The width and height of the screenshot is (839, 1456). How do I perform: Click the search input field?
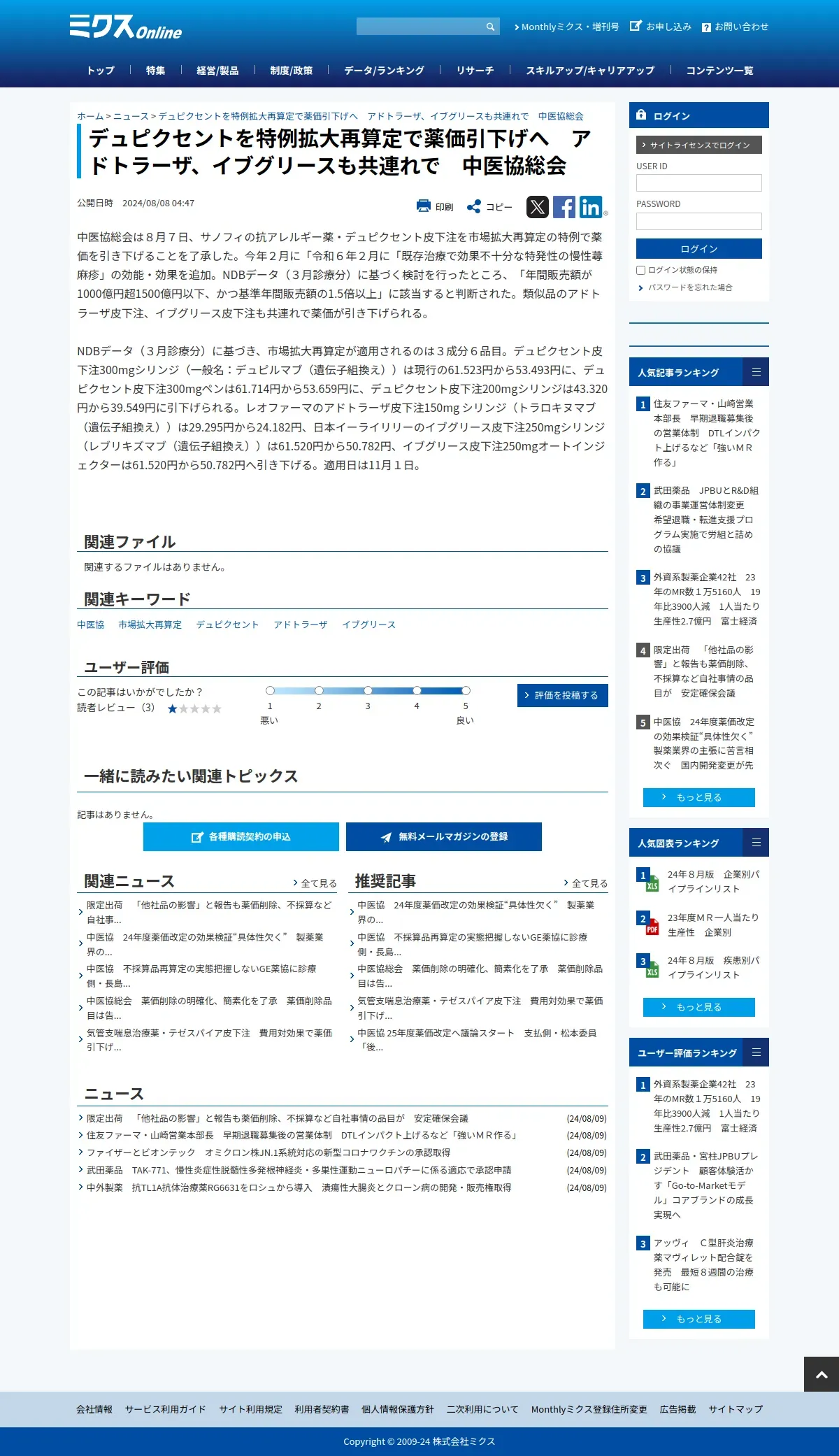(x=420, y=27)
